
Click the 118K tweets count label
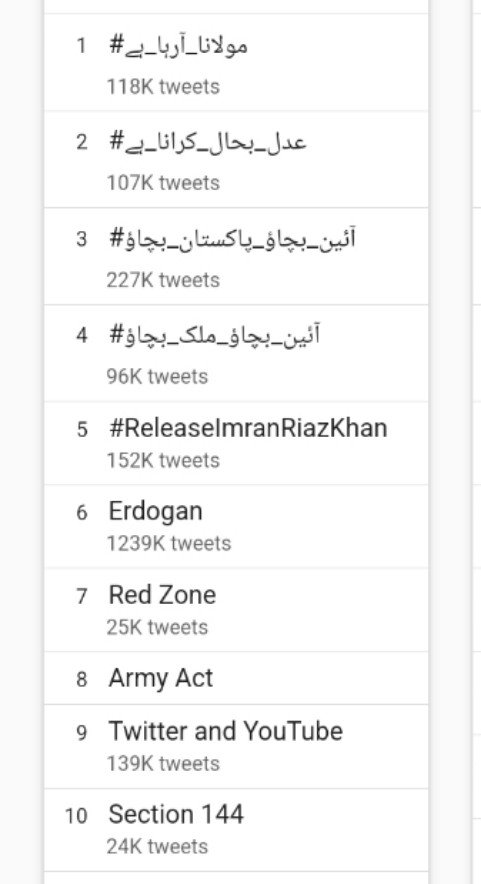pos(163,87)
